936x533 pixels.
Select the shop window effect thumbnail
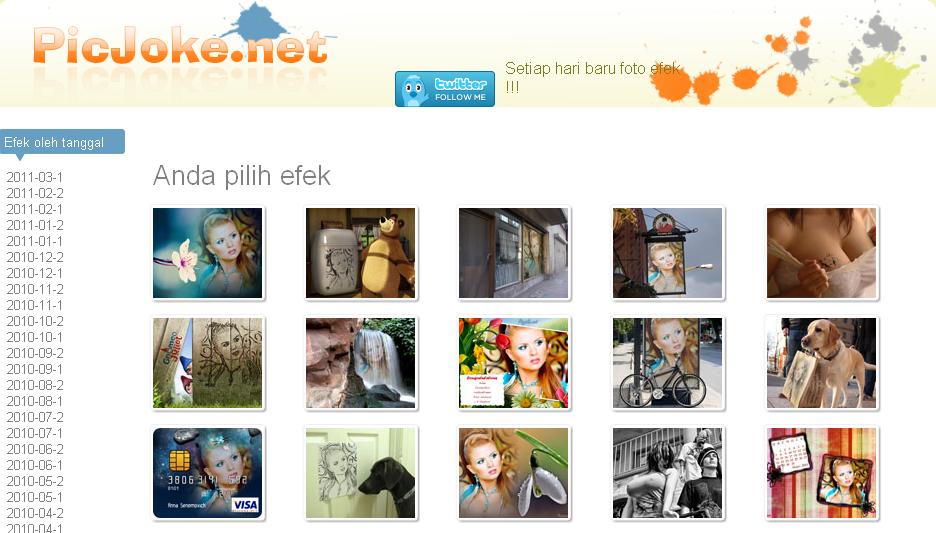[513, 253]
